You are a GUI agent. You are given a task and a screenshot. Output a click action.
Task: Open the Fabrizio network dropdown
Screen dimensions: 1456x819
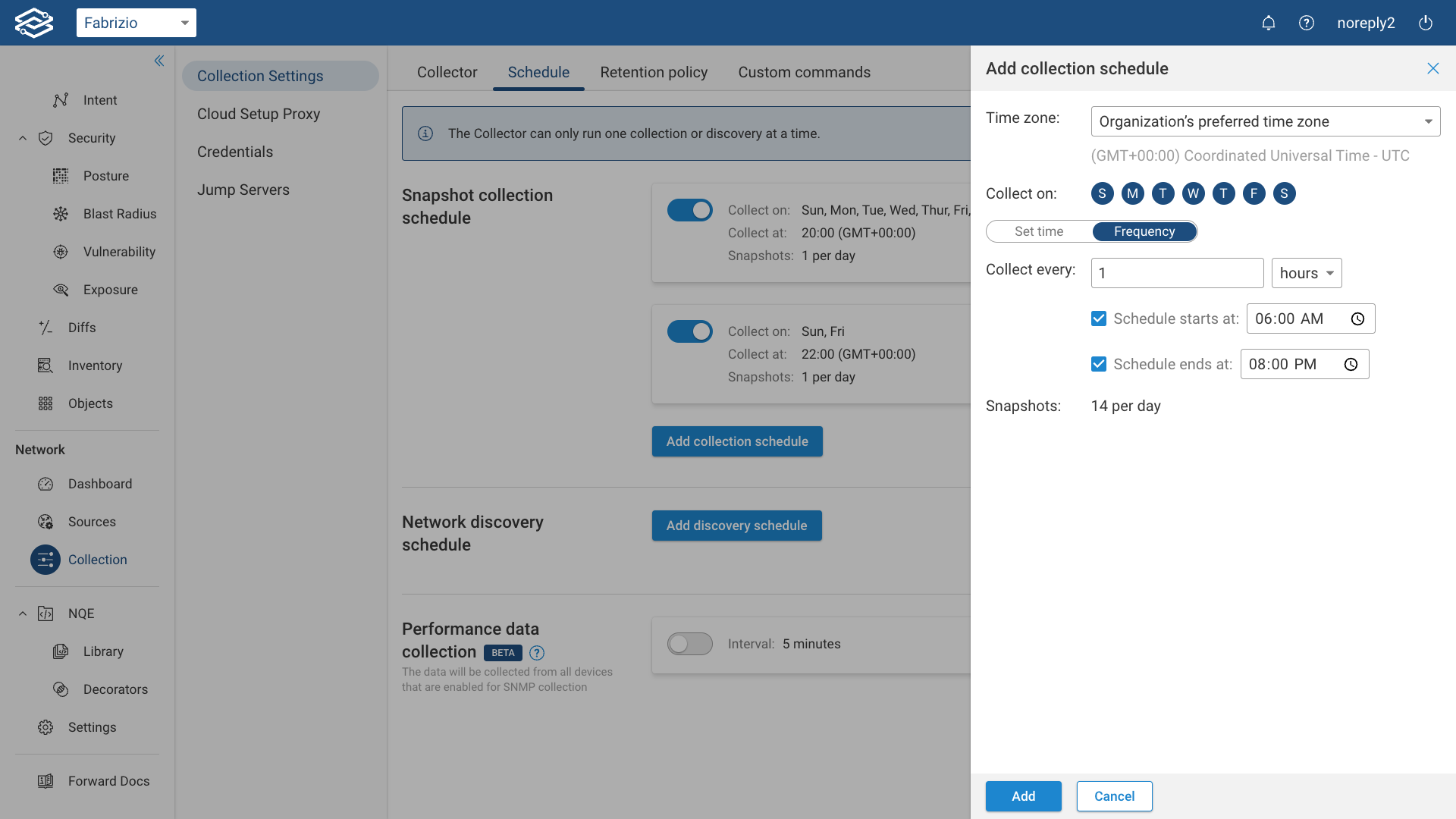pos(136,23)
